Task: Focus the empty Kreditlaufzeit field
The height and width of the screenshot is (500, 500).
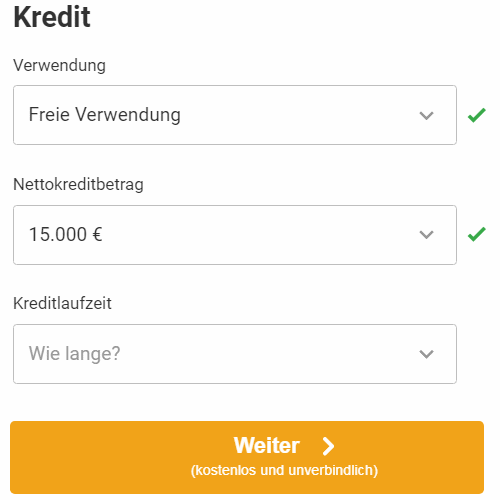Action: click(235, 354)
